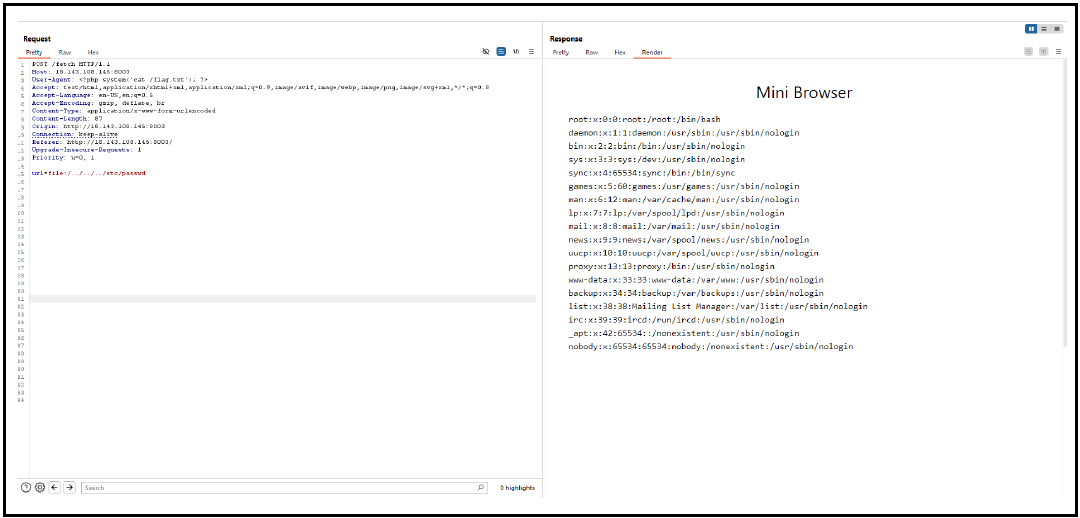This screenshot has height=518, width=1080.
Task: Switch Request view to Hex tab
Action: pyautogui.click(x=93, y=52)
